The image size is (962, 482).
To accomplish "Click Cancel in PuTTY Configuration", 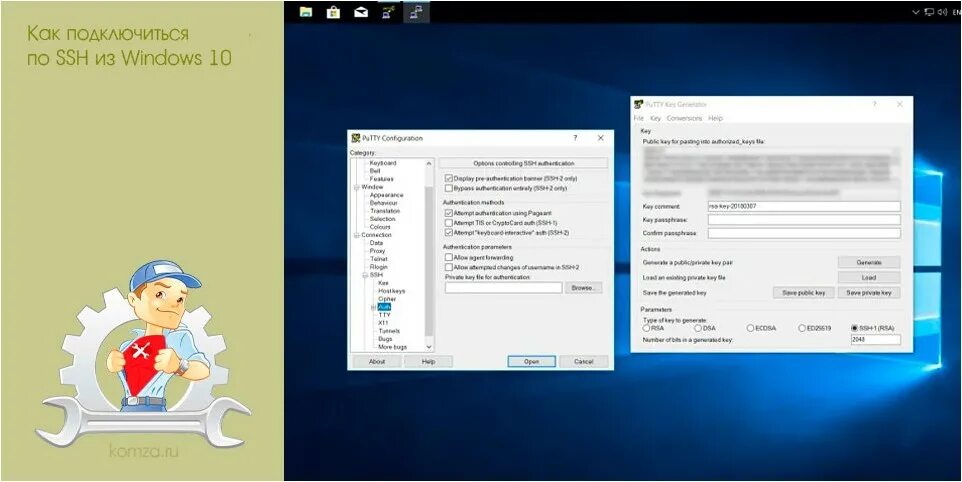I will coord(583,362).
